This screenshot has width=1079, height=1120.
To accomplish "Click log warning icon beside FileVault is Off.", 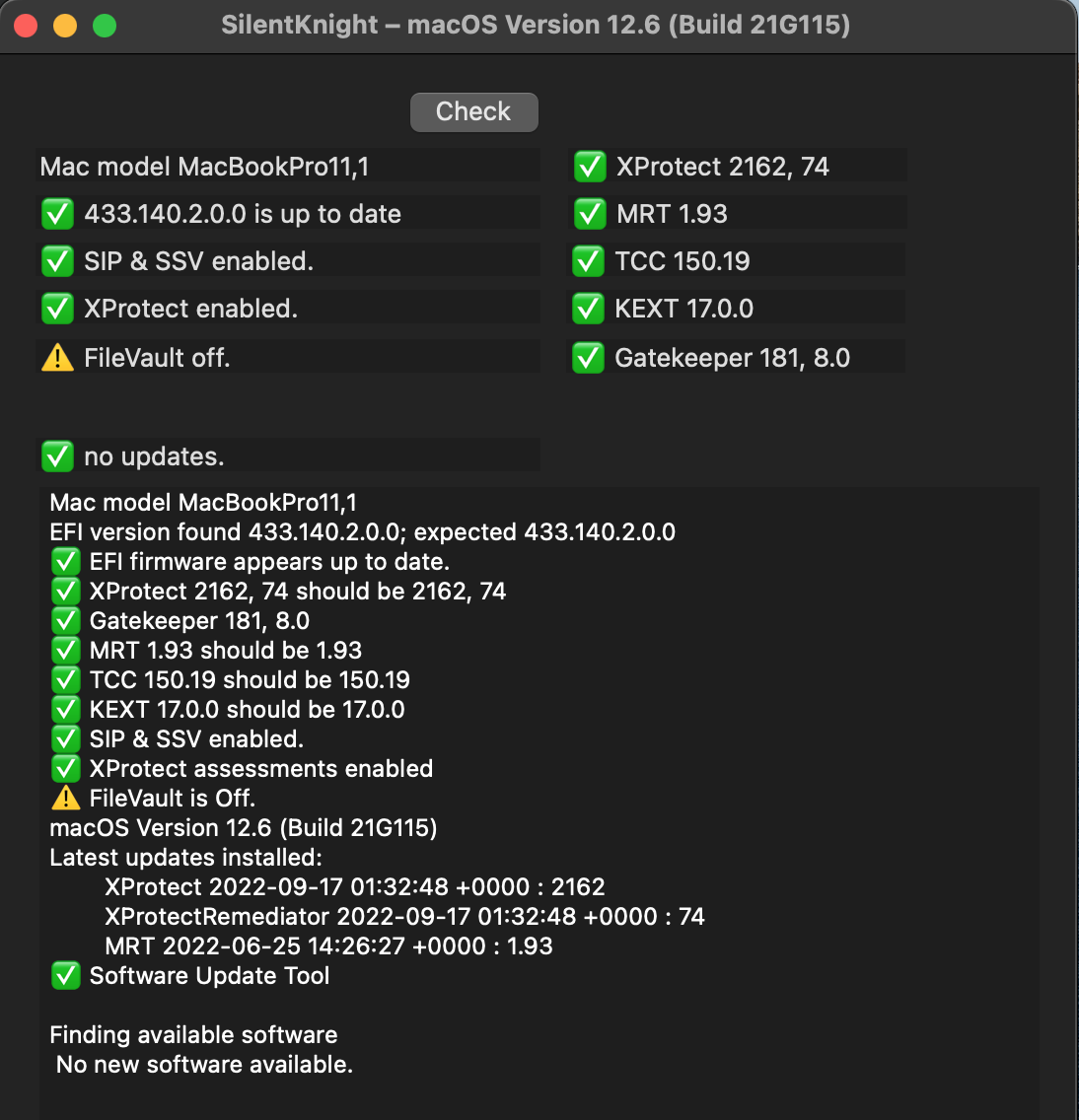I will coord(66,798).
